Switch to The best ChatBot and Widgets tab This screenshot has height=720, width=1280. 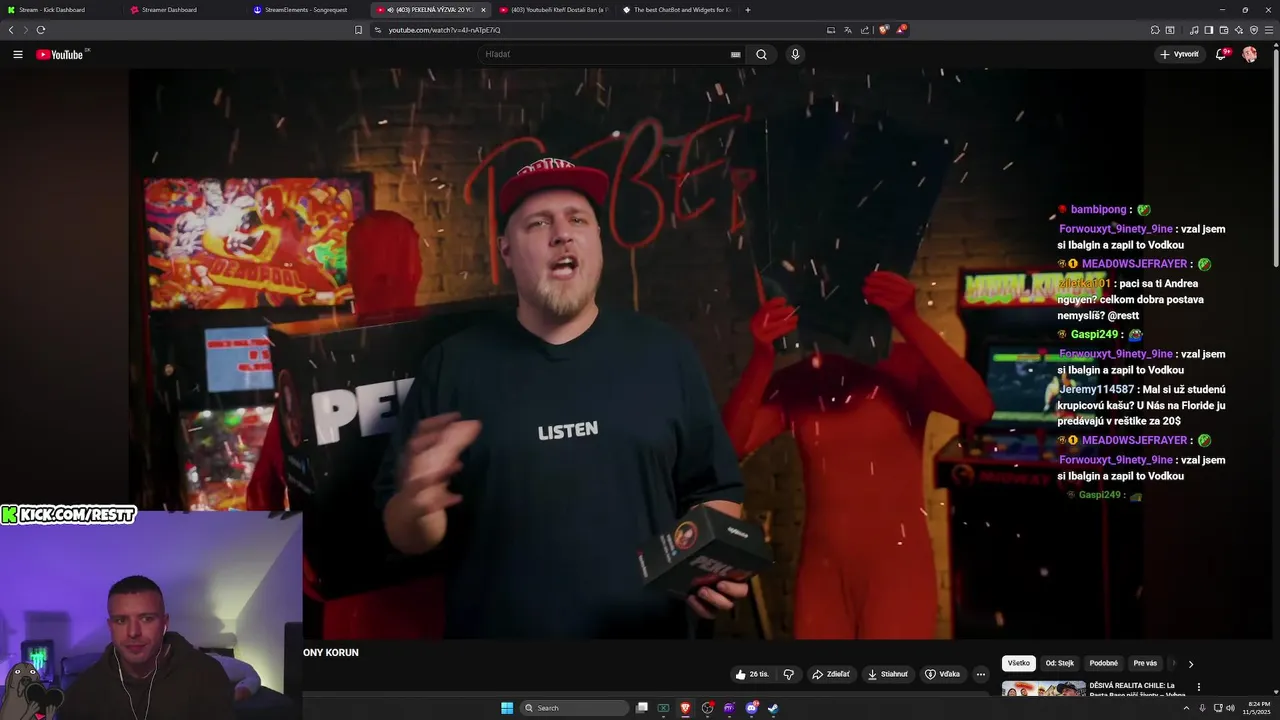coord(676,10)
